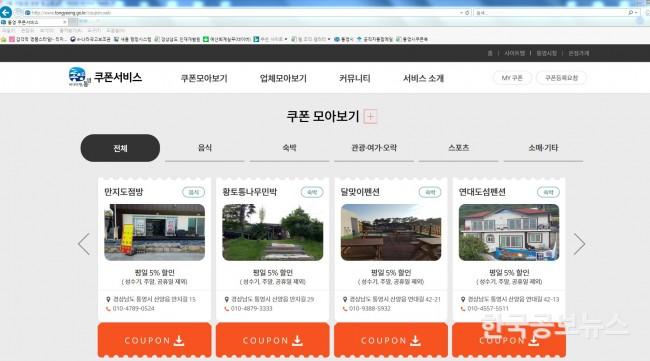Select the 숙박 category tab
This screenshot has width=650, height=361.
[289, 148]
